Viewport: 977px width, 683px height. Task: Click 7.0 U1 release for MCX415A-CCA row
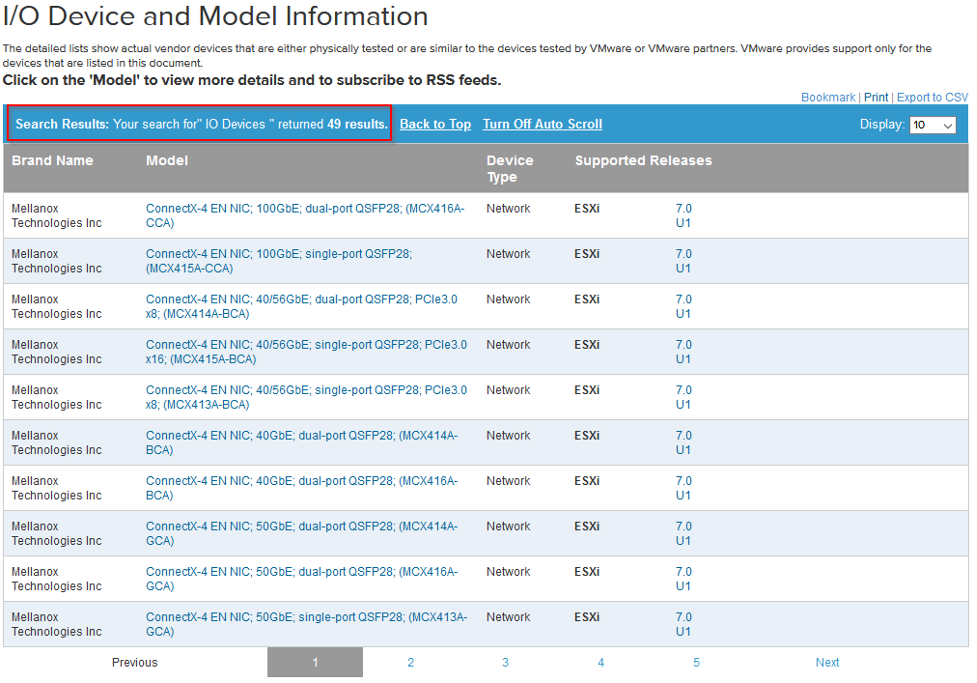tap(684, 261)
